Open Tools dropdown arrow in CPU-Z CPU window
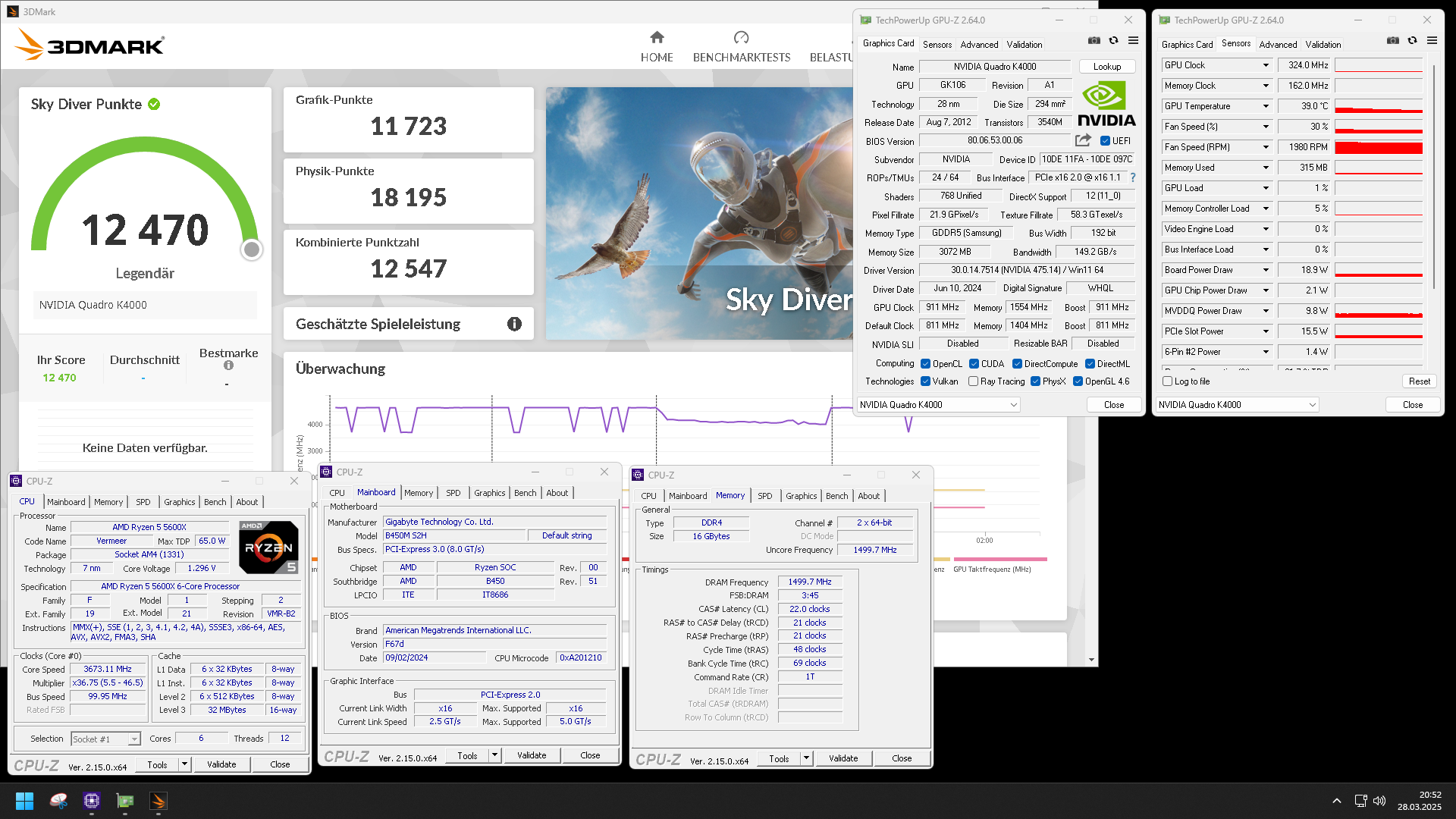This screenshot has width=1456, height=819. click(x=184, y=764)
